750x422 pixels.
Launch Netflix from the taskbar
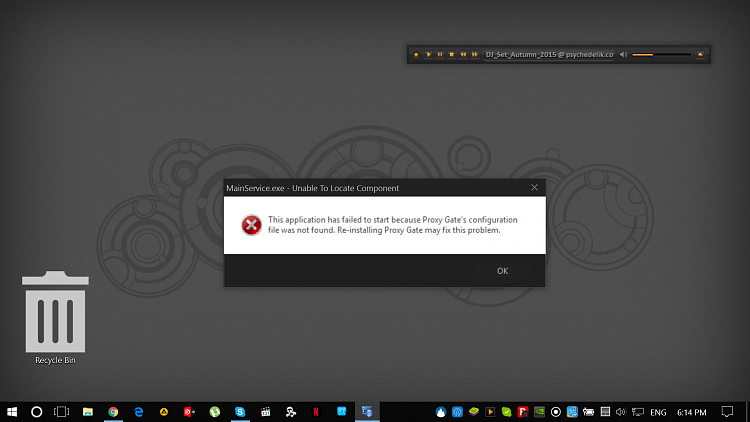click(x=316, y=412)
